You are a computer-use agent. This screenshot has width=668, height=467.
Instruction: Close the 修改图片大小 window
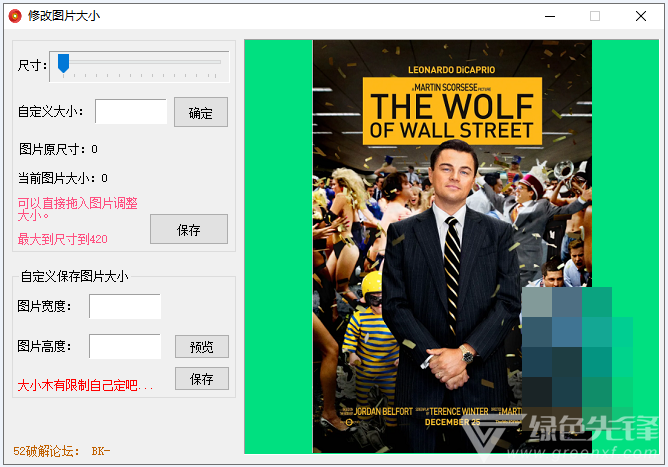641,16
